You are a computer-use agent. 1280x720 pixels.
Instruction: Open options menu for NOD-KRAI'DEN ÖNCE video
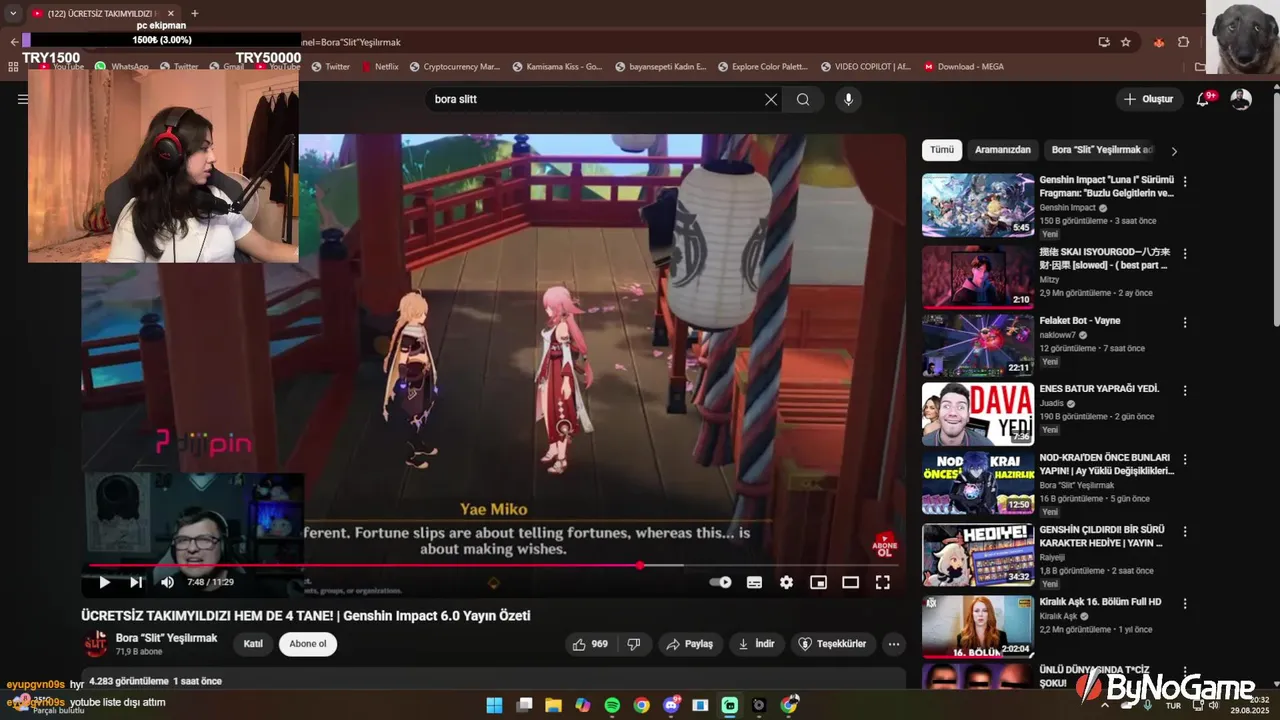[x=1185, y=460]
